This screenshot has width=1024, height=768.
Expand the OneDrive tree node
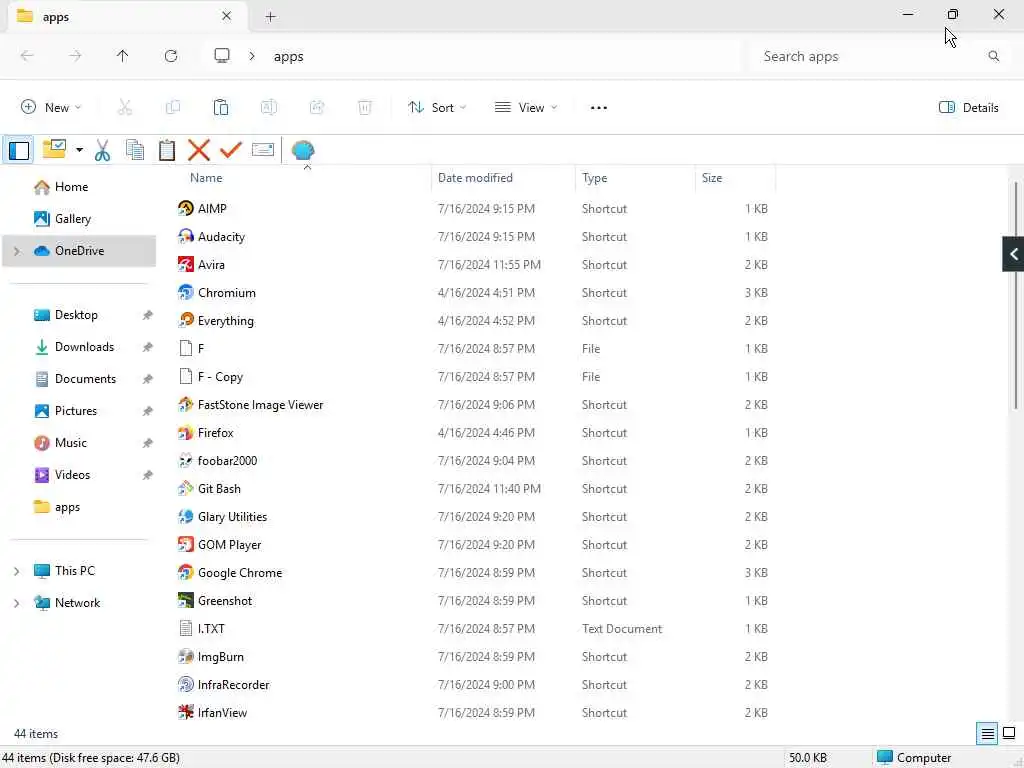point(17,251)
